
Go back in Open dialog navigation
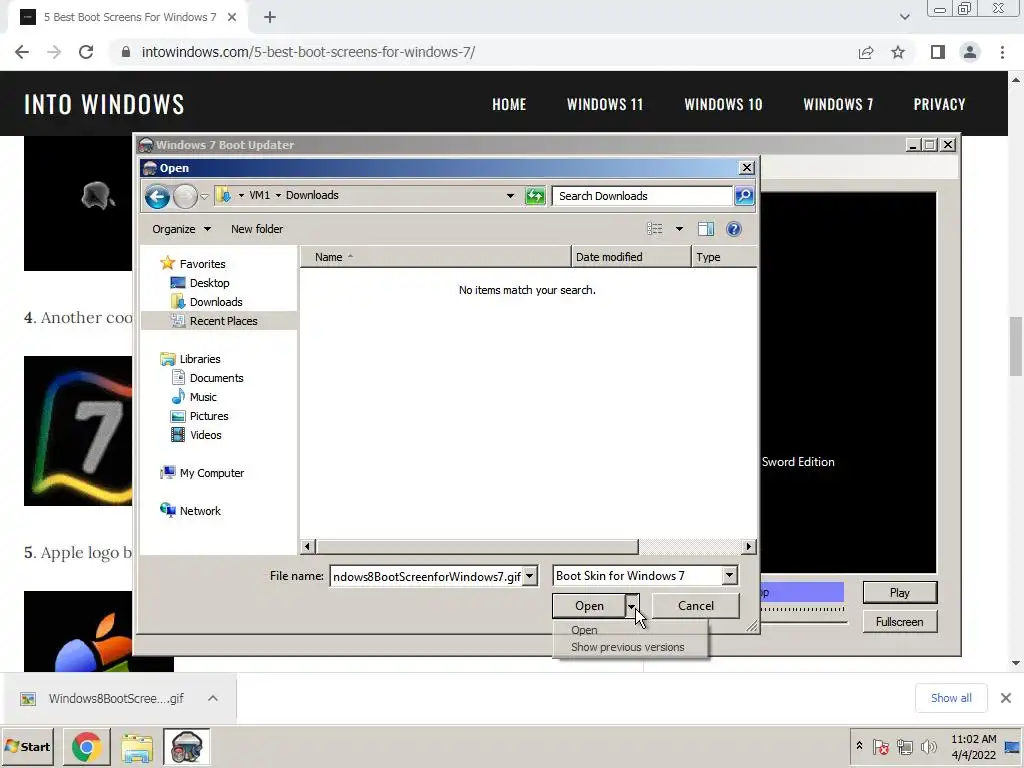point(157,196)
